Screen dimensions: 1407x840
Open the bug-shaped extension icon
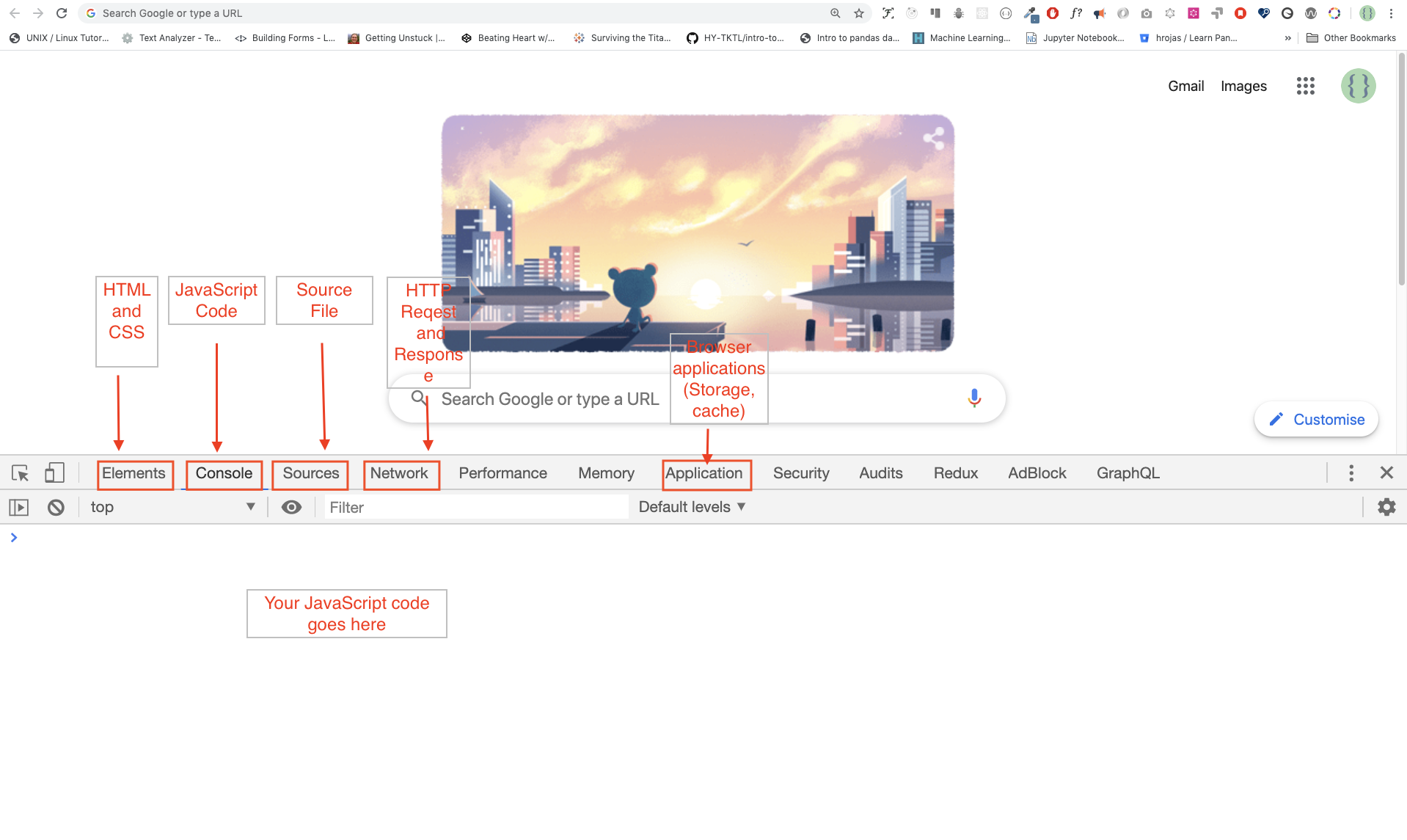[959, 13]
